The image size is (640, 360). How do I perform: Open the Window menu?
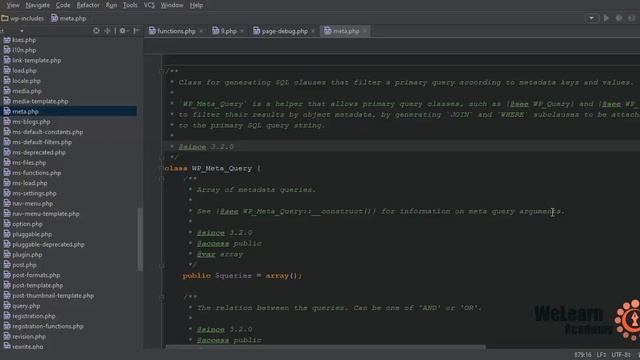tap(172, 5)
